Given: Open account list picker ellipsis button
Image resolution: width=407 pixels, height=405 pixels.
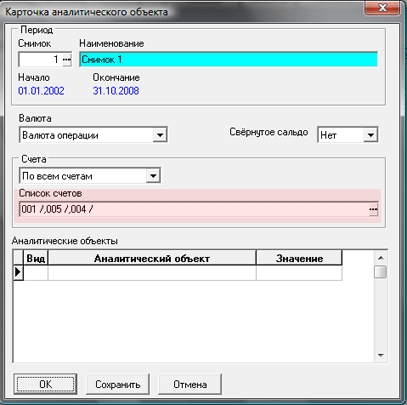Looking at the screenshot, I should tap(373, 209).
